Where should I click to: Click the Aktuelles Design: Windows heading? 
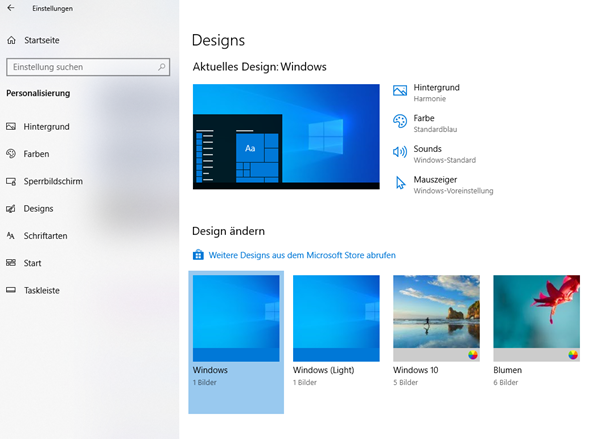[259, 67]
